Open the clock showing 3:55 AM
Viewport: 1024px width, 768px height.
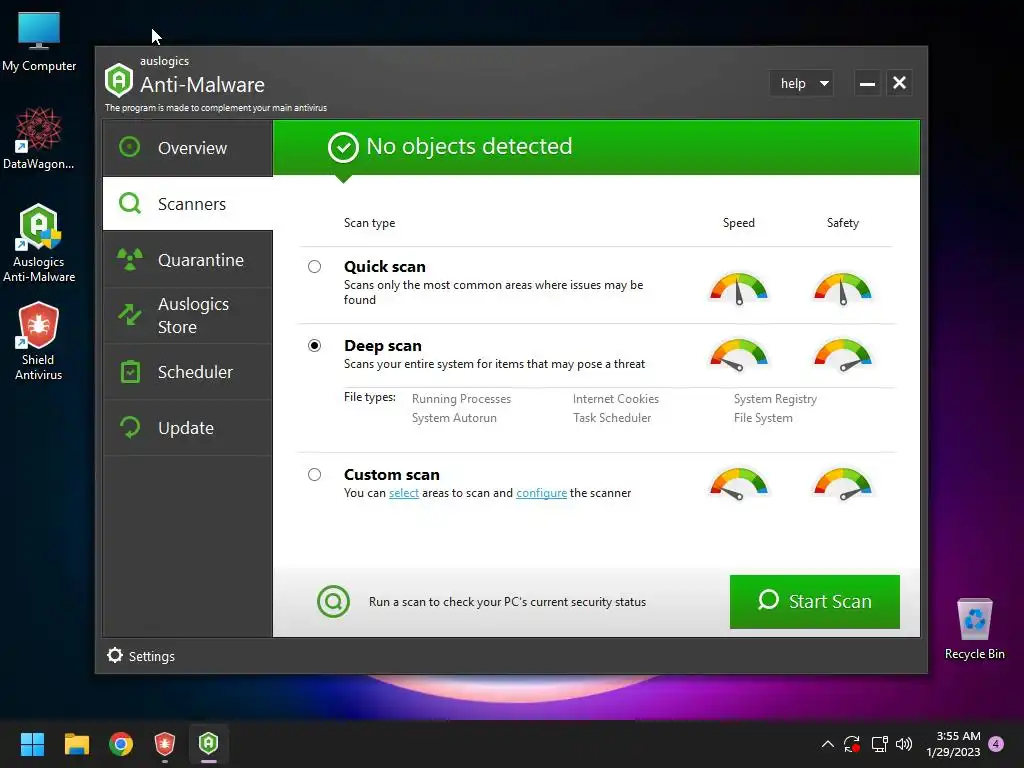[953, 744]
